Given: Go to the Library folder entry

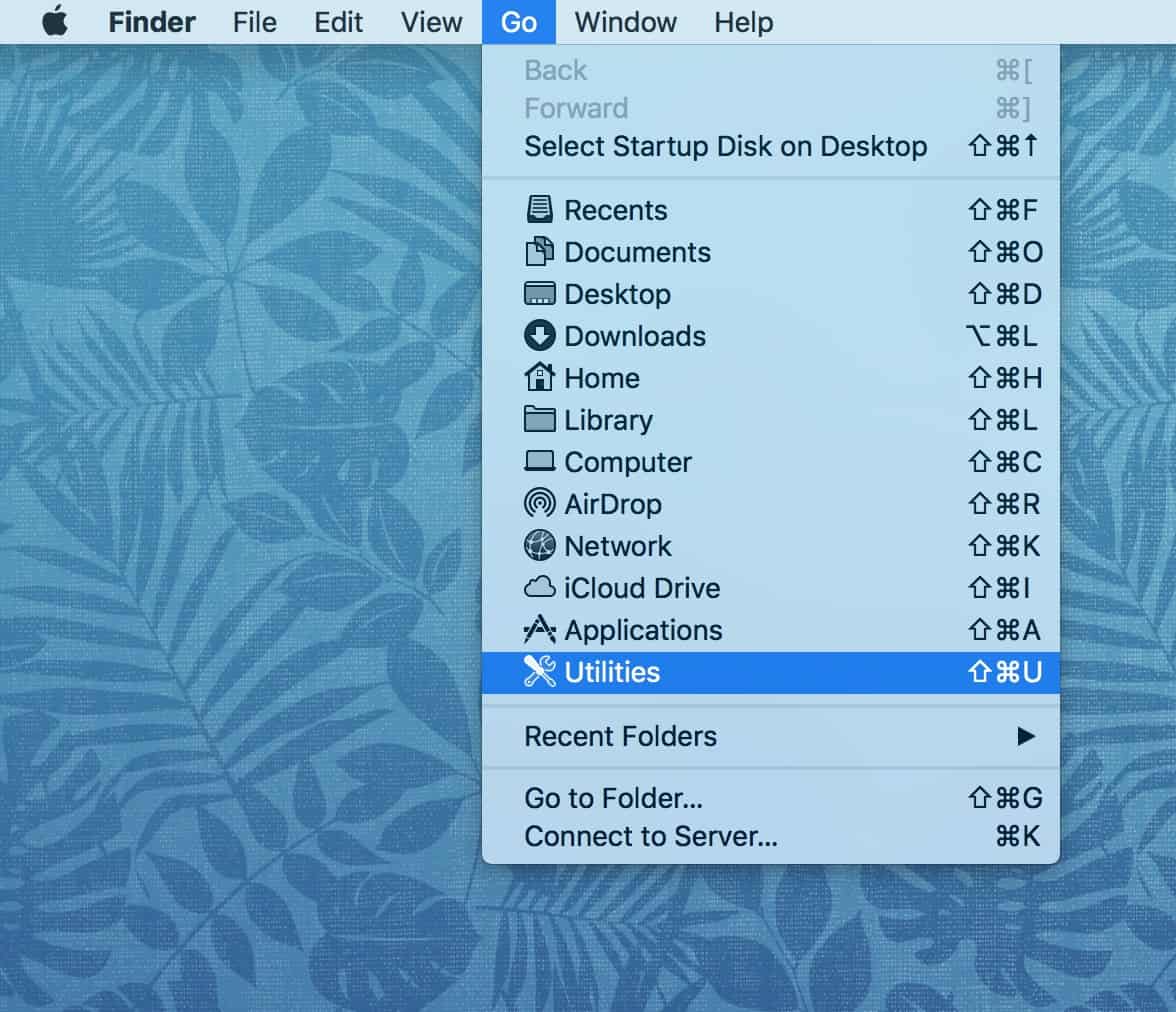Looking at the screenshot, I should [608, 420].
